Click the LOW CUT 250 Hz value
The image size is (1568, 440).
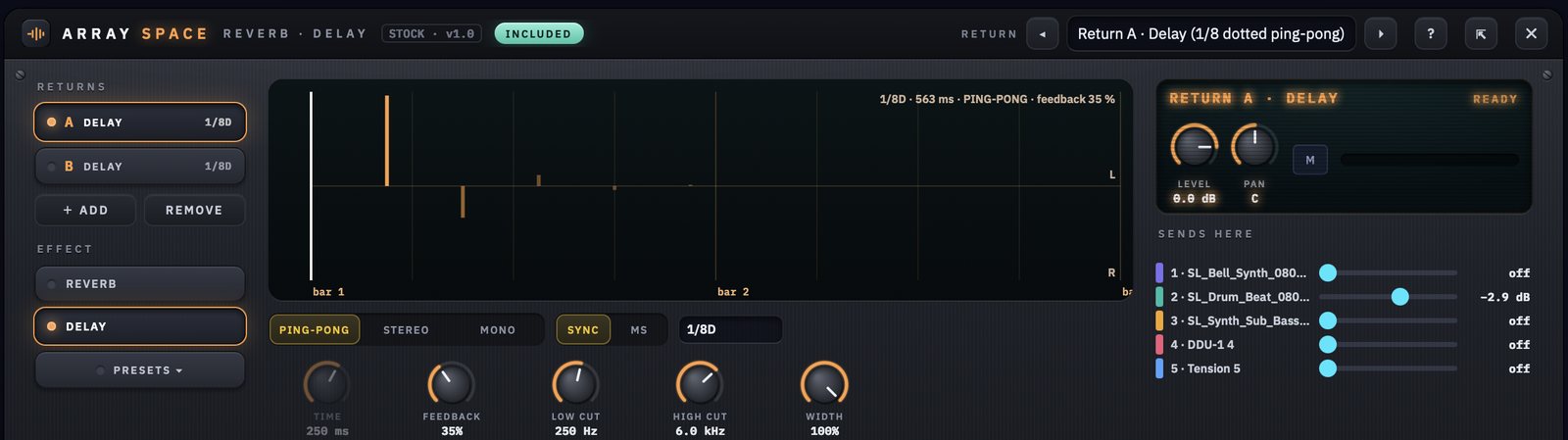tap(576, 431)
